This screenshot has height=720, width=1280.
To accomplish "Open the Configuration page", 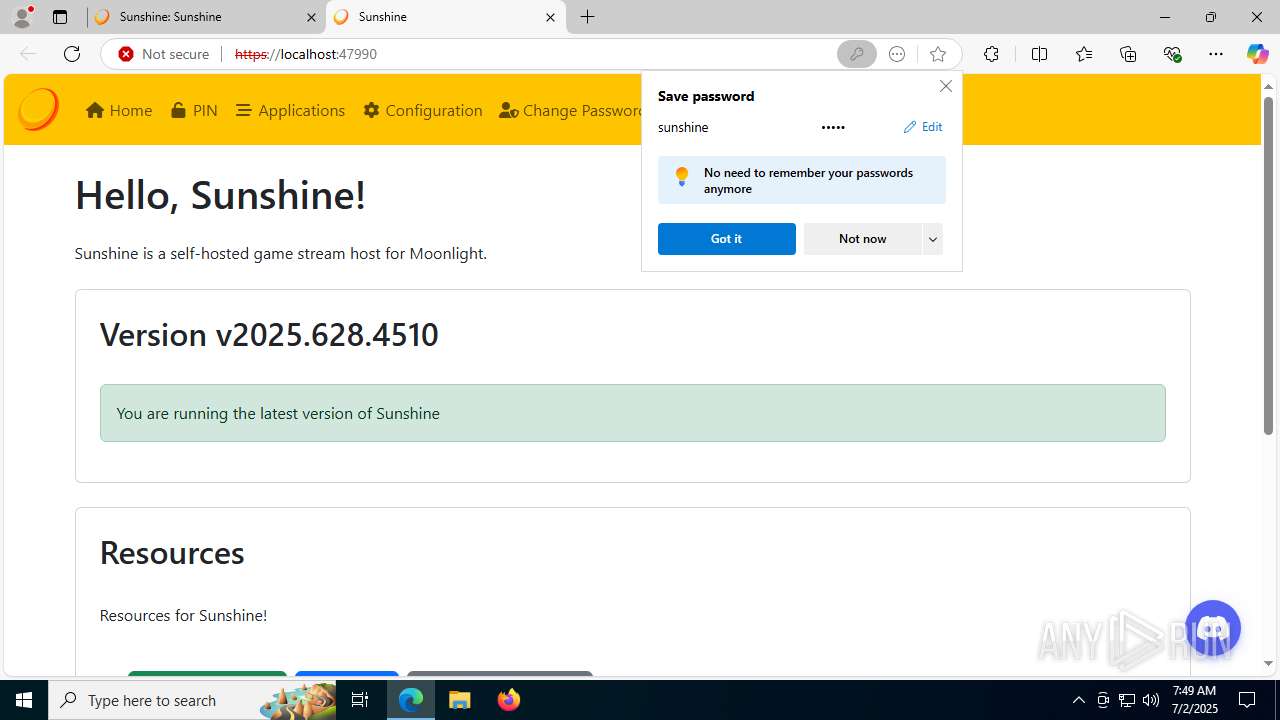I will click(x=423, y=110).
